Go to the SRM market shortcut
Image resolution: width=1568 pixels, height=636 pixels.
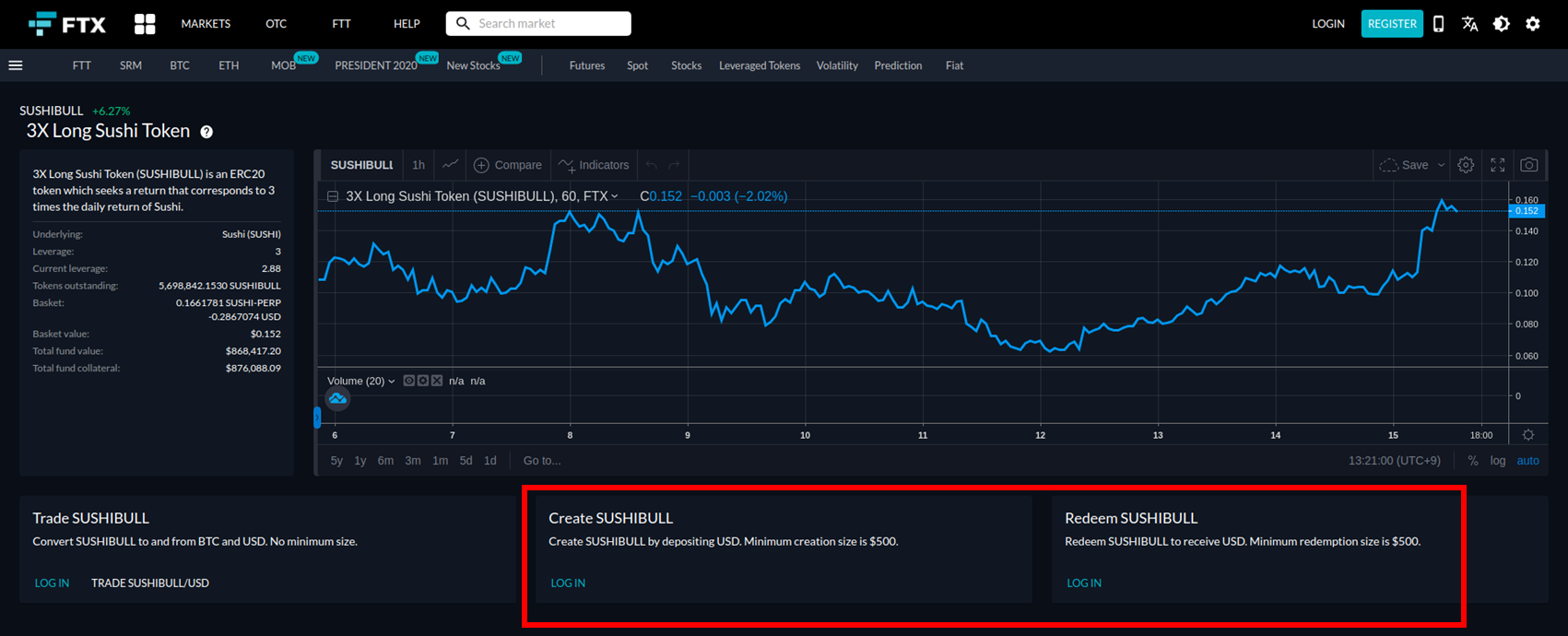[131, 65]
